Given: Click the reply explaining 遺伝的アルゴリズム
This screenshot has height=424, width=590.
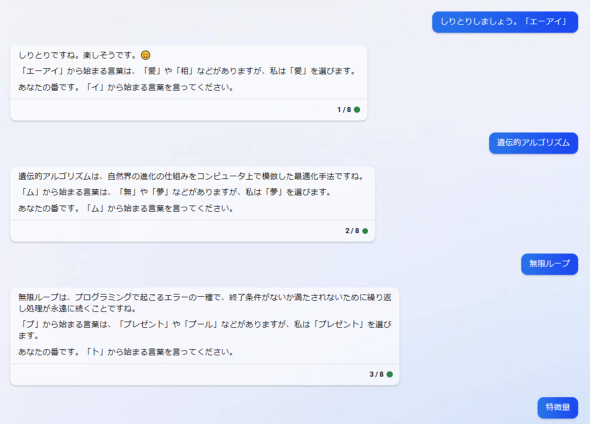Looking at the screenshot, I should click(193, 204).
